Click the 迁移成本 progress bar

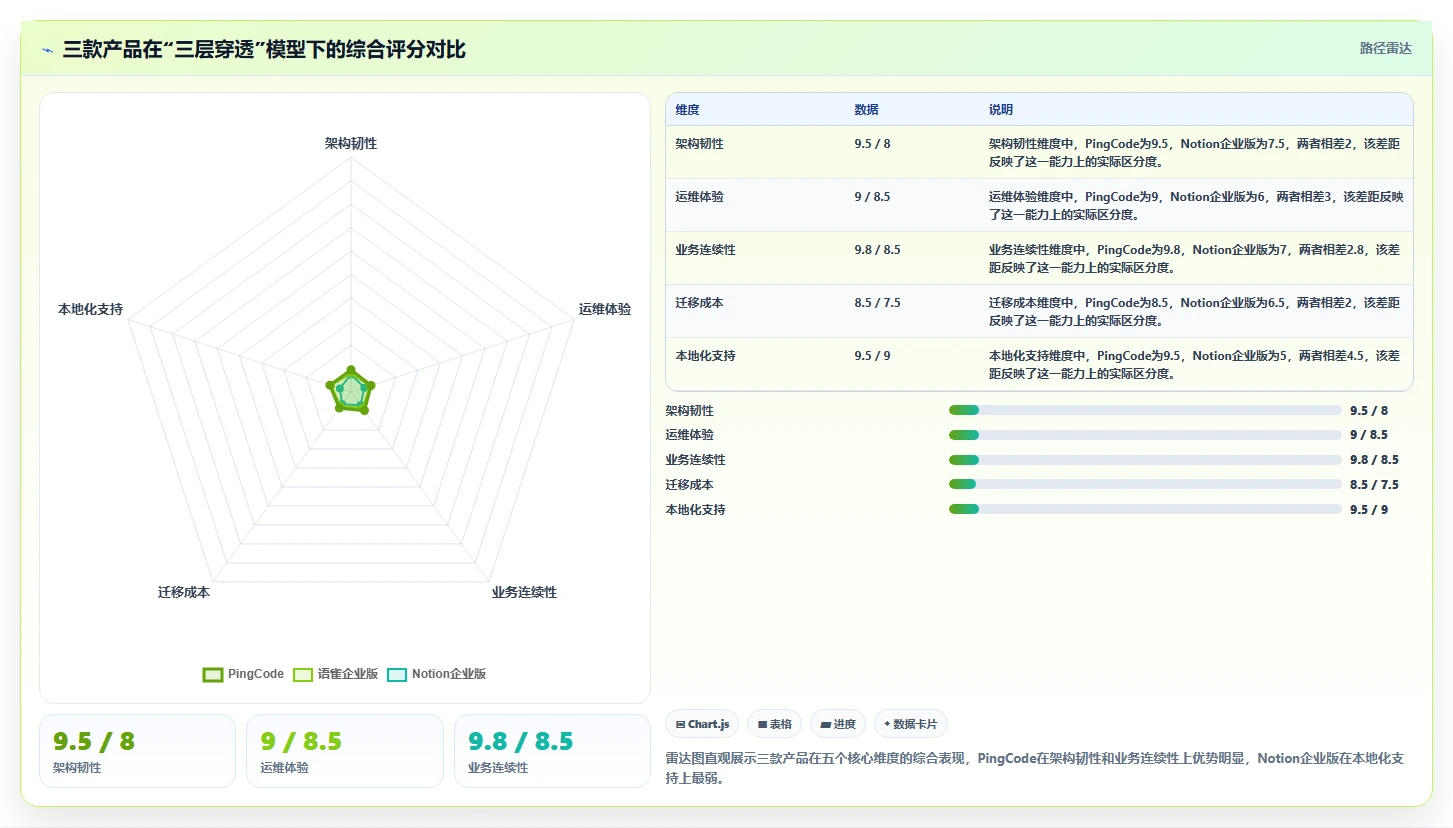tap(1145, 485)
